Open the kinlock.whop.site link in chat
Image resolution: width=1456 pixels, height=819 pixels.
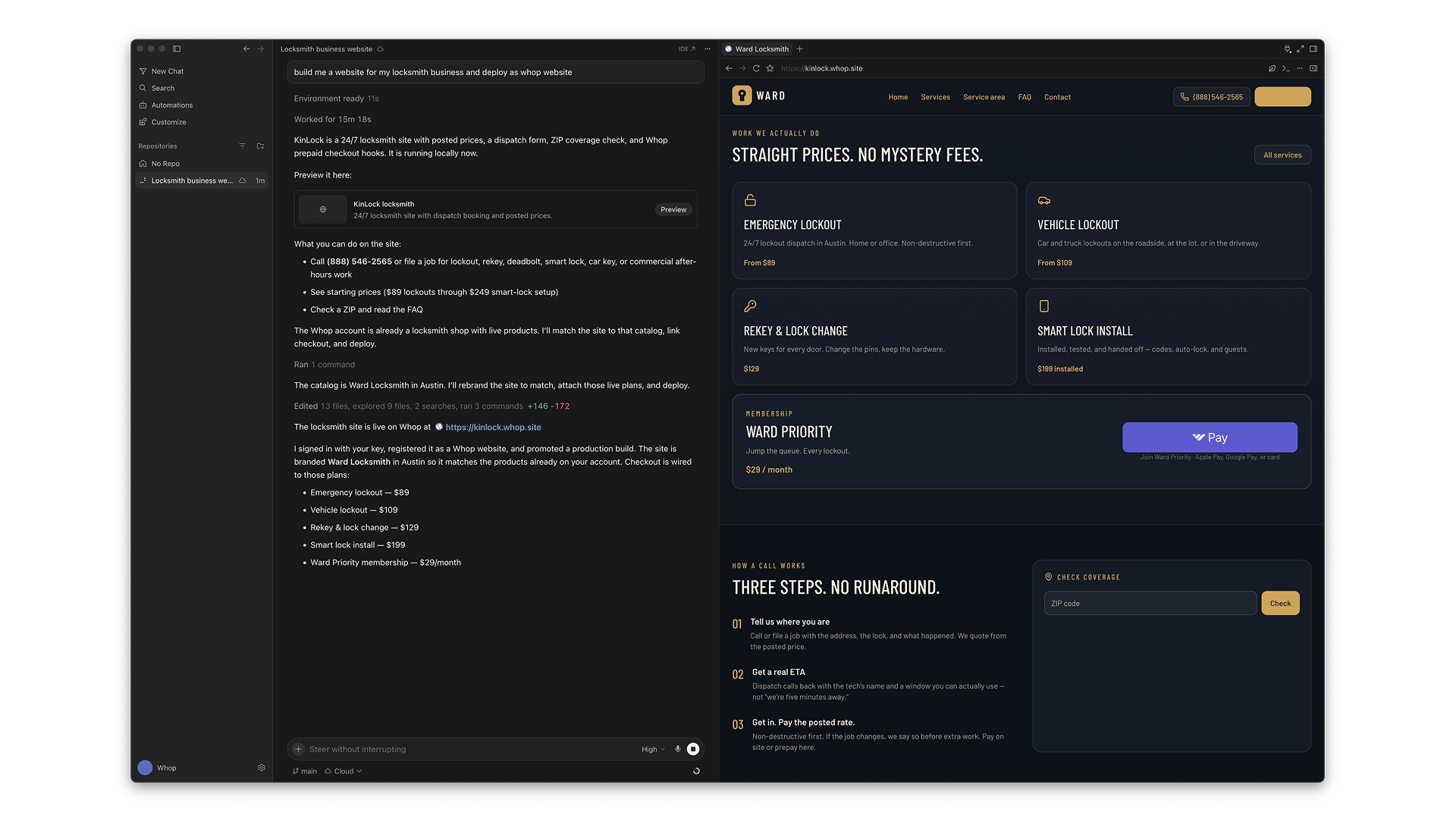[x=493, y=428]
